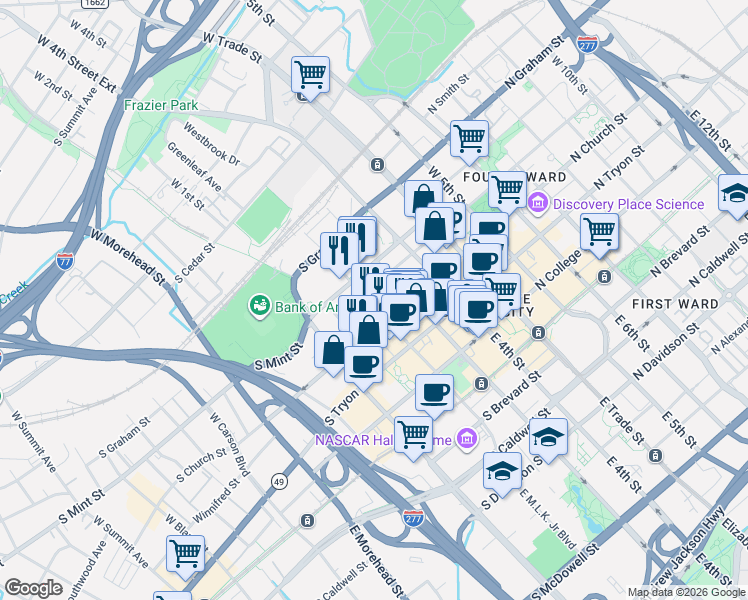Click coffee cup marker above E 4th St label
The height and width of the screenshot is (600, 748).
[x=478, y=310]
